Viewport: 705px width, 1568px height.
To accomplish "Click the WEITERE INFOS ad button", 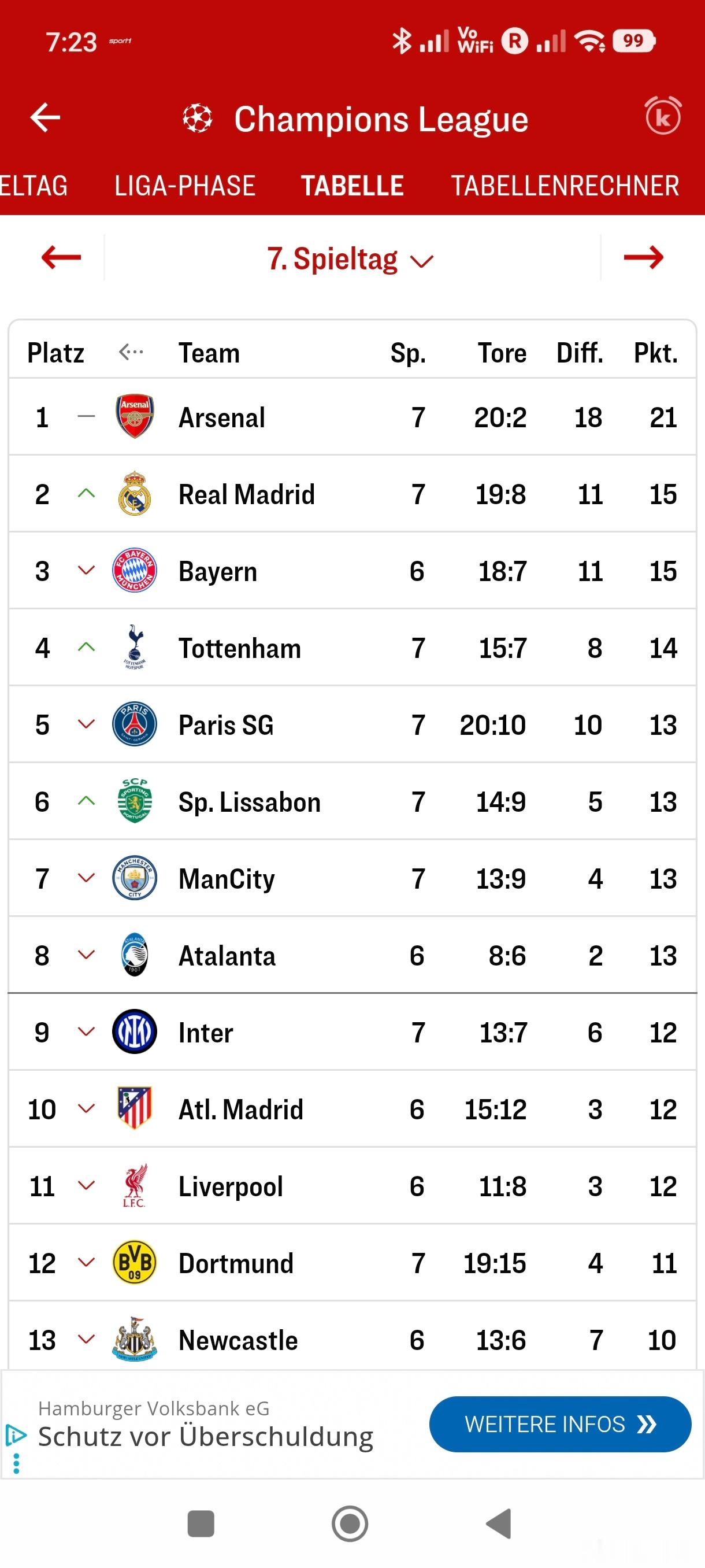I will pos(560,1425).
